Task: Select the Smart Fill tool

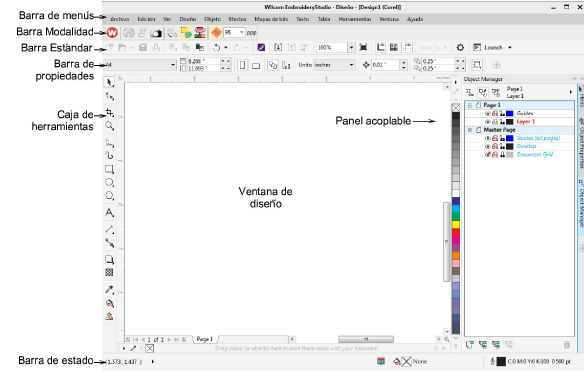Action: point(109,317)
